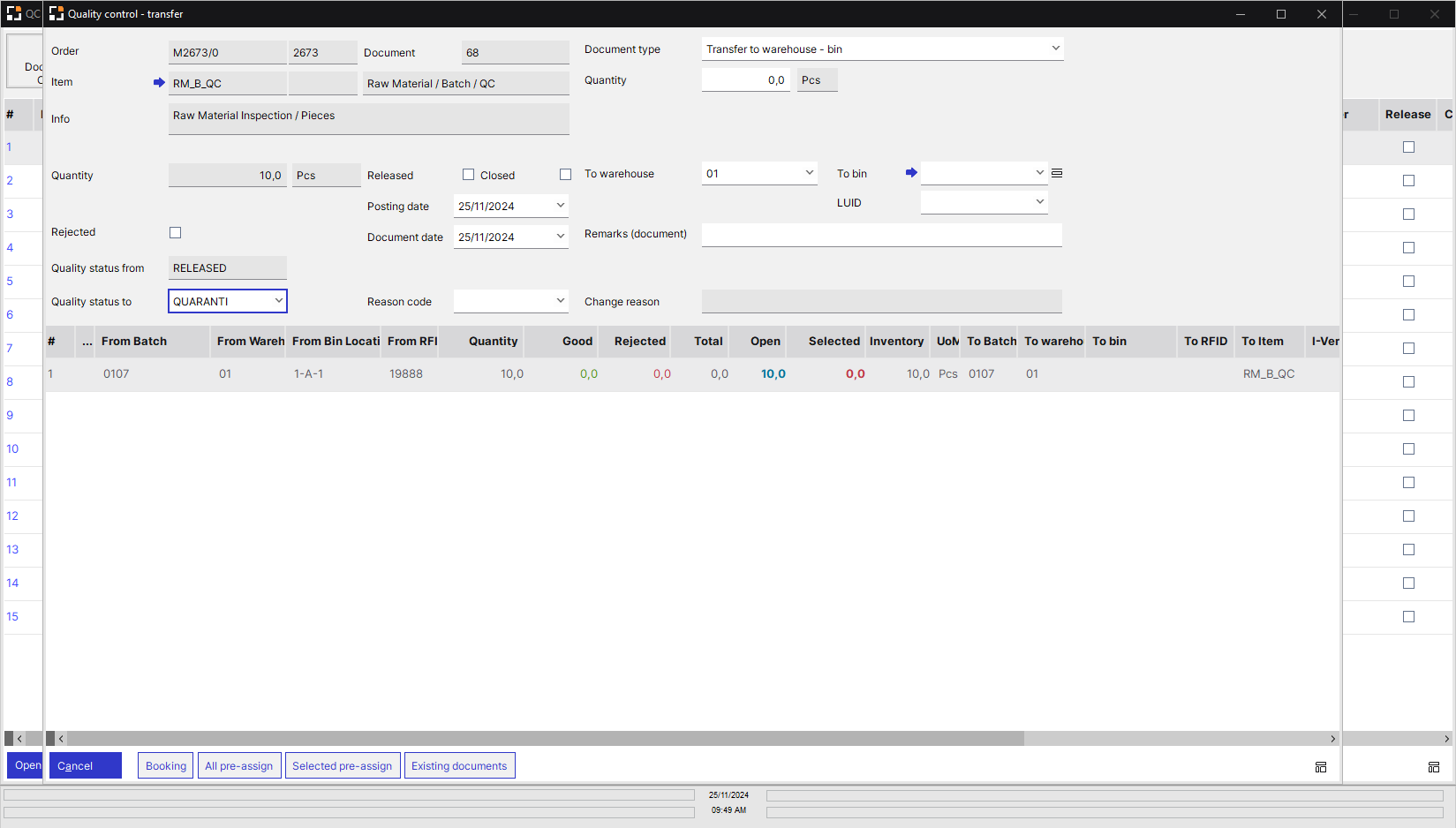Click the horizontal scrollbar below the grid

pyautogui.click(x=543, y=738)
